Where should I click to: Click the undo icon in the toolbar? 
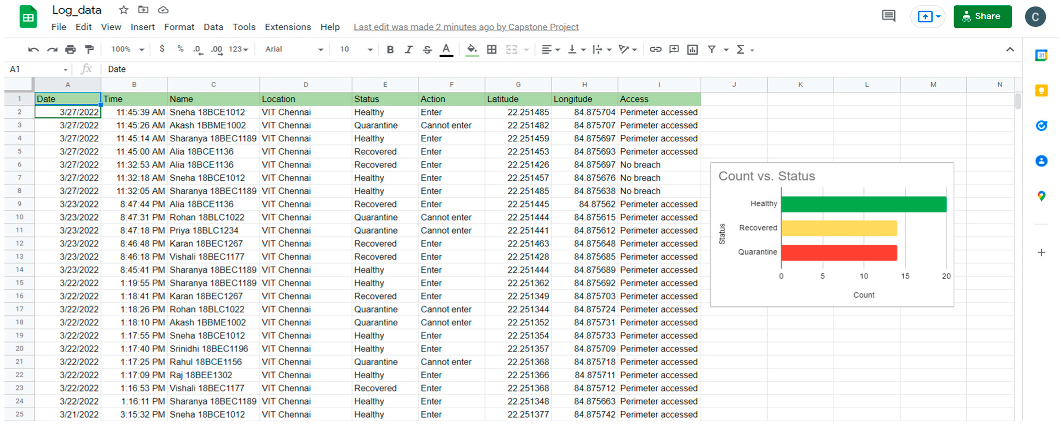pyautogui.click(x=34, y=49)
